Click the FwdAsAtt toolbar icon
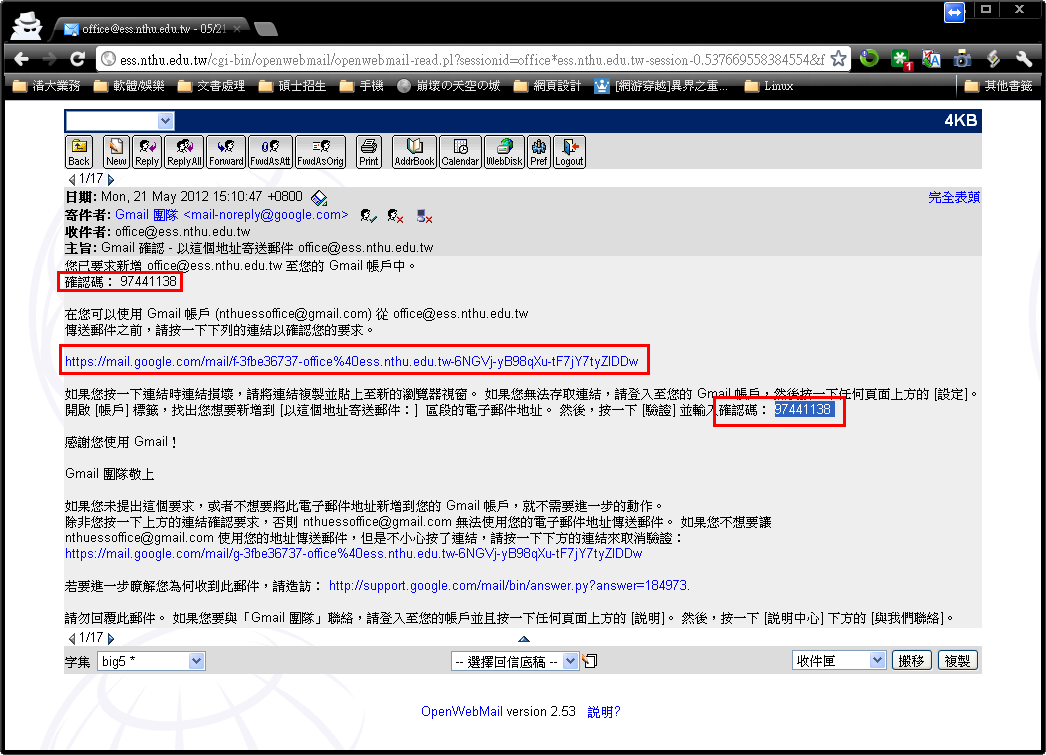1046x755 pixels. (270, 152)
